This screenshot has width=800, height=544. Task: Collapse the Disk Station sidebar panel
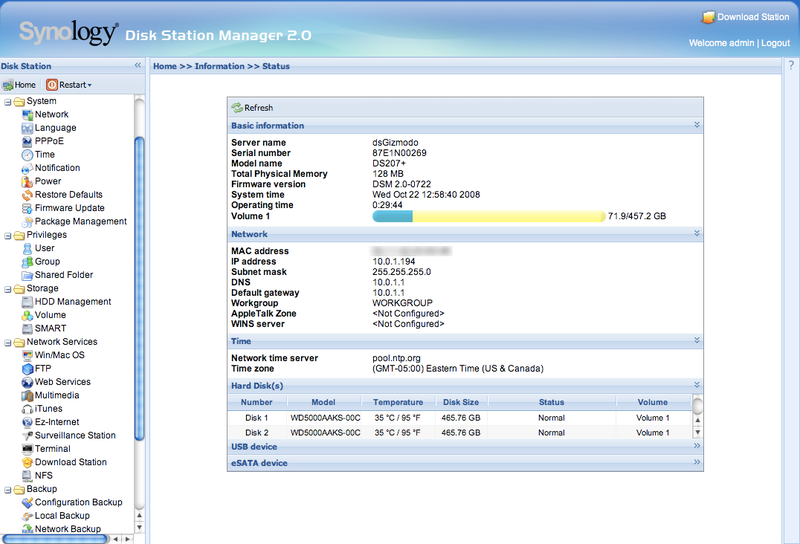(x=137, y=65)
